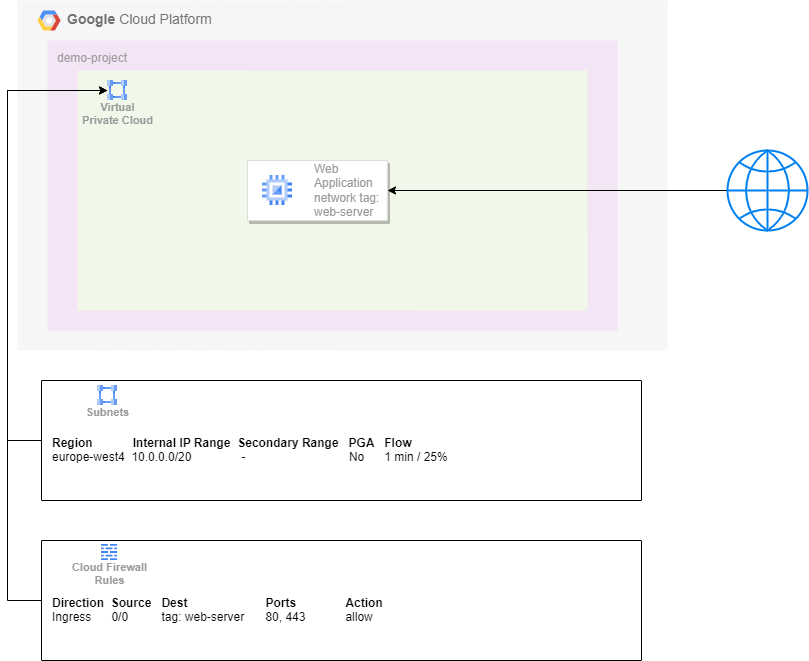The height and width of the screenshot is (661, 809).
Task: Click the blue internet globe icon
Action: click(767, 190)
